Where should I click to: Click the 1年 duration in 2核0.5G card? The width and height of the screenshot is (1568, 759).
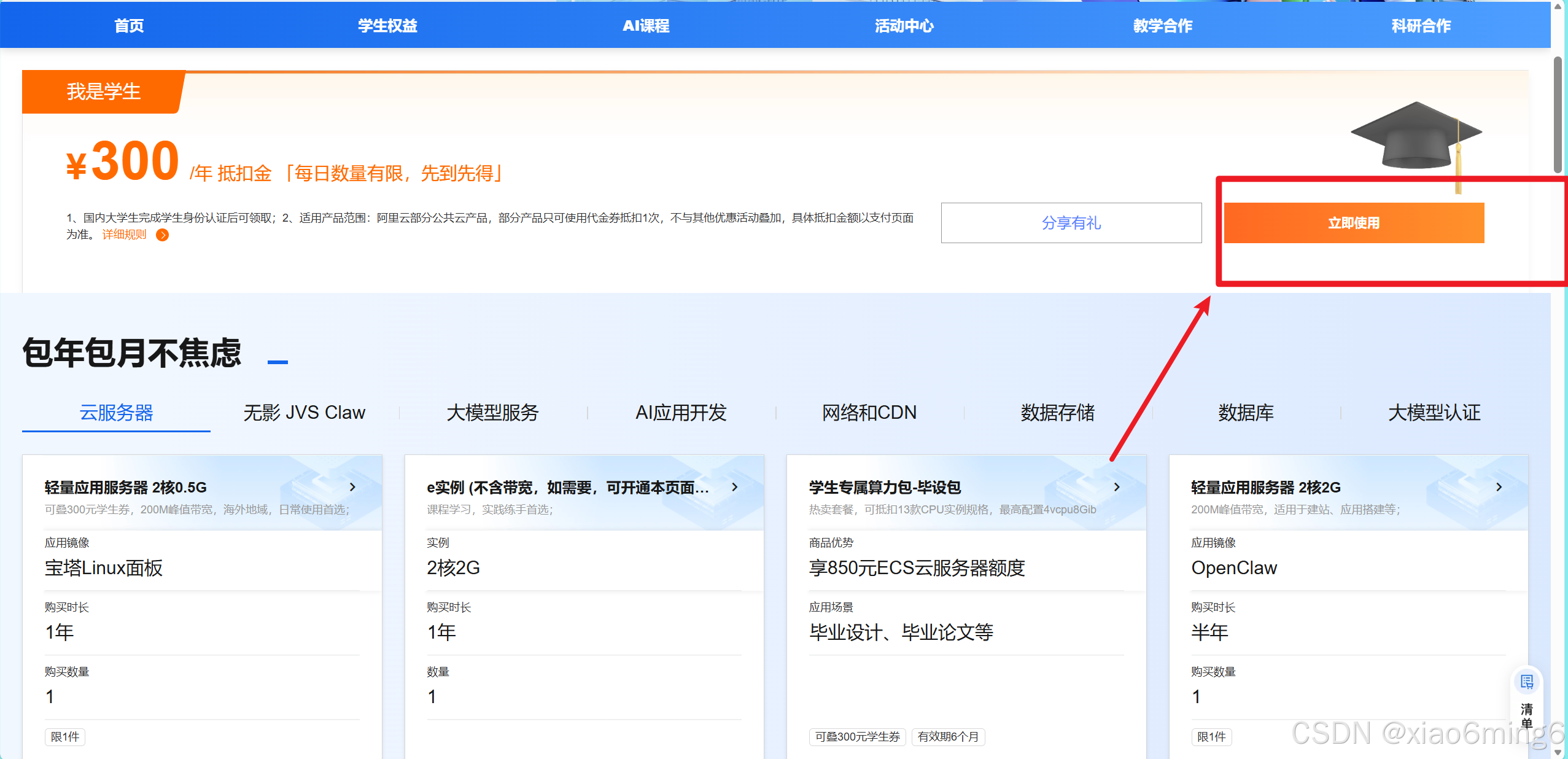[60, 632]
